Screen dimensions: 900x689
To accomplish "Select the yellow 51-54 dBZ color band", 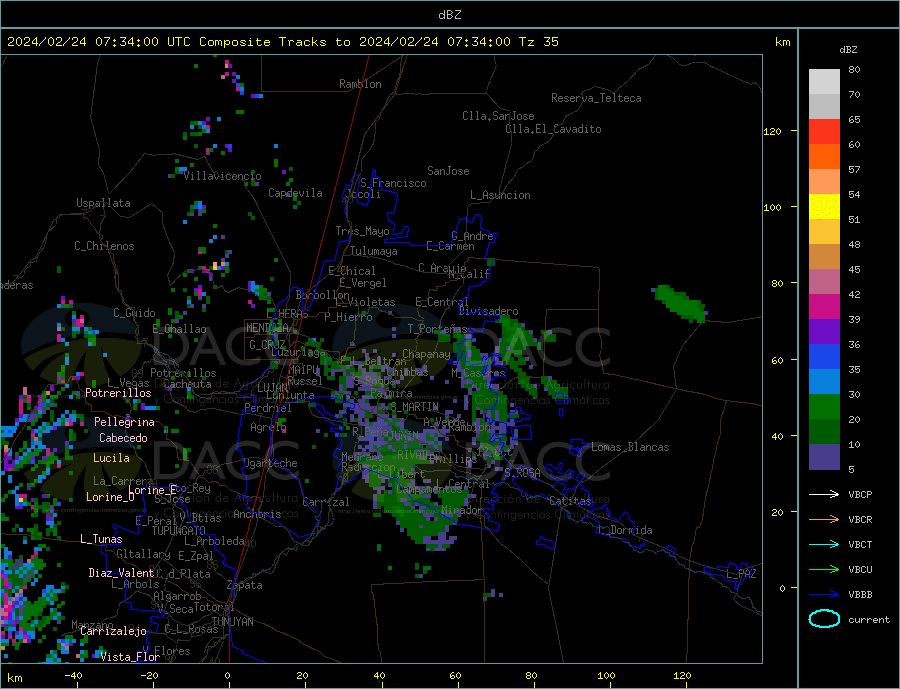I will pyautogui.click(x=824, y=207).
